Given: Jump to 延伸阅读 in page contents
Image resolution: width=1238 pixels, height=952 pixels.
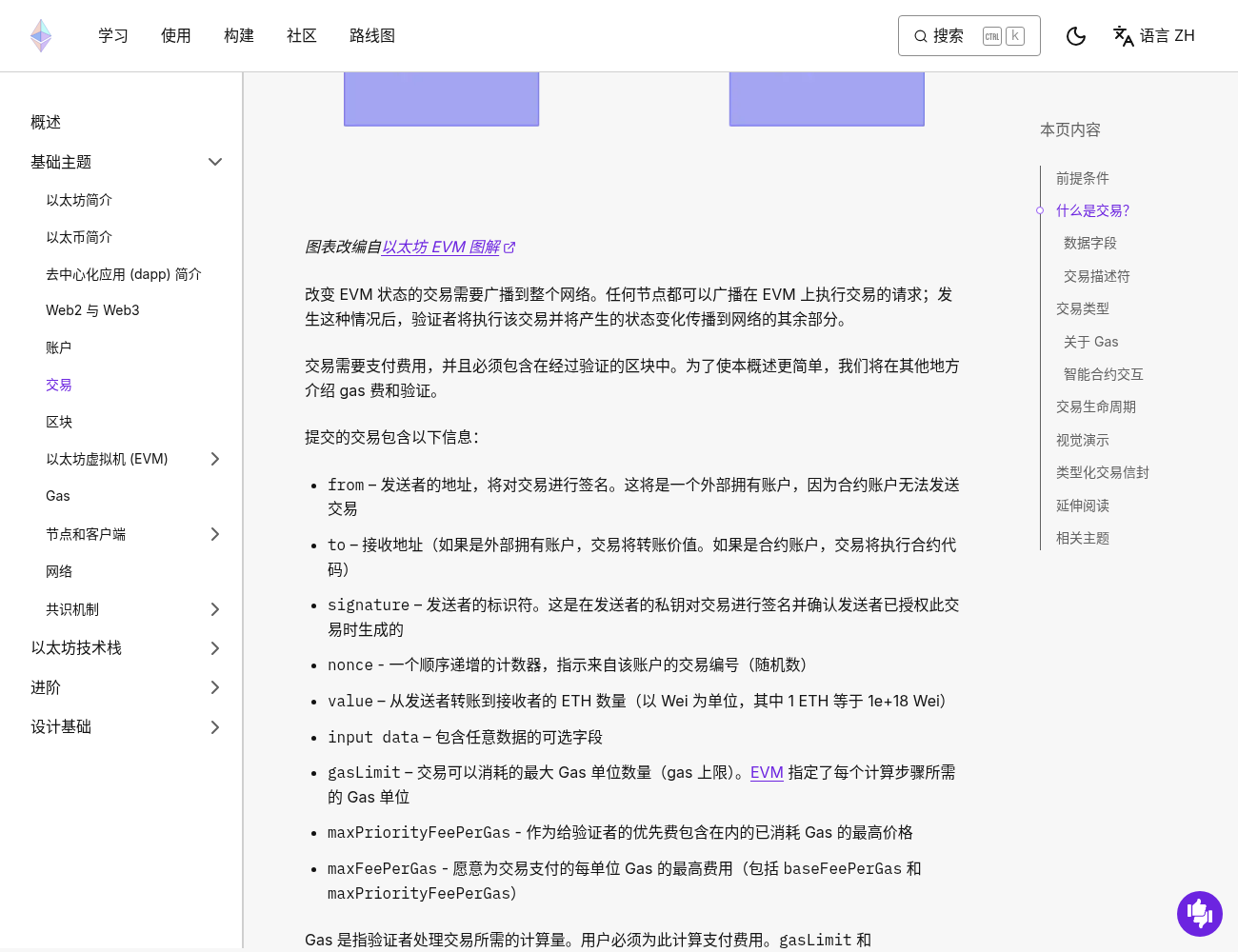Looking at the screenshot, I should pos(1083,506).
